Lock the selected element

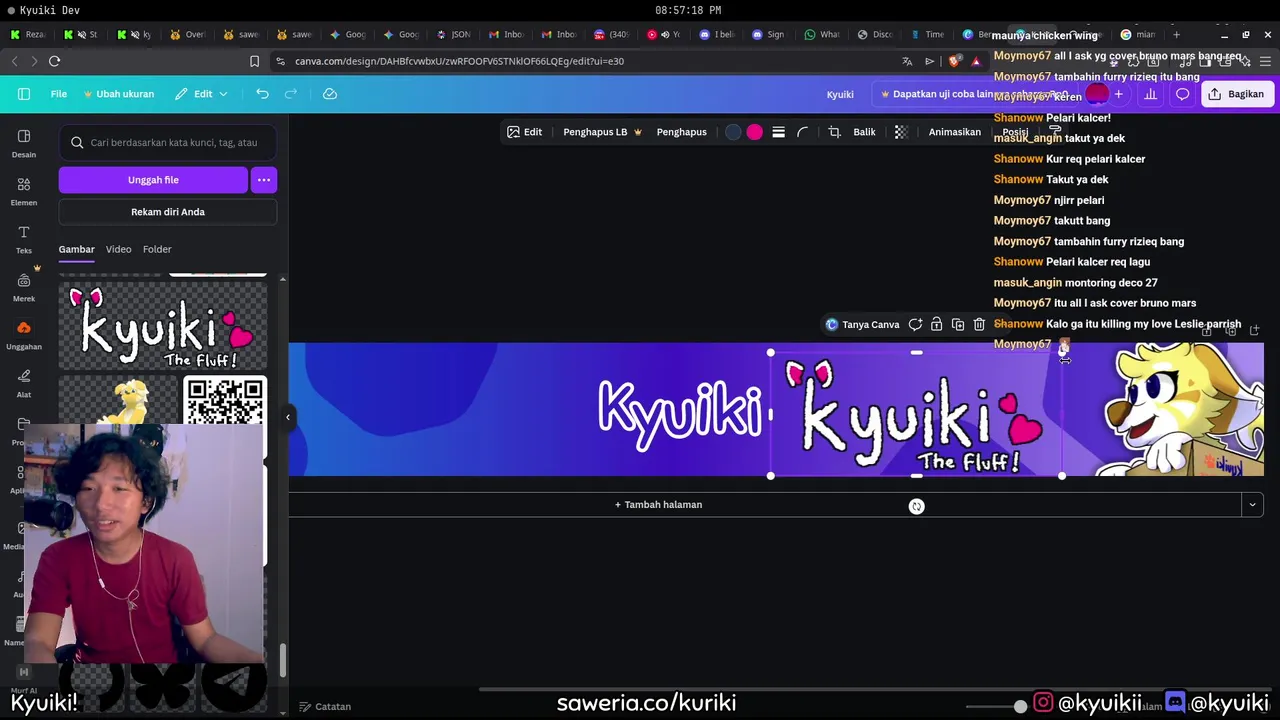click(x=936, y=324)
